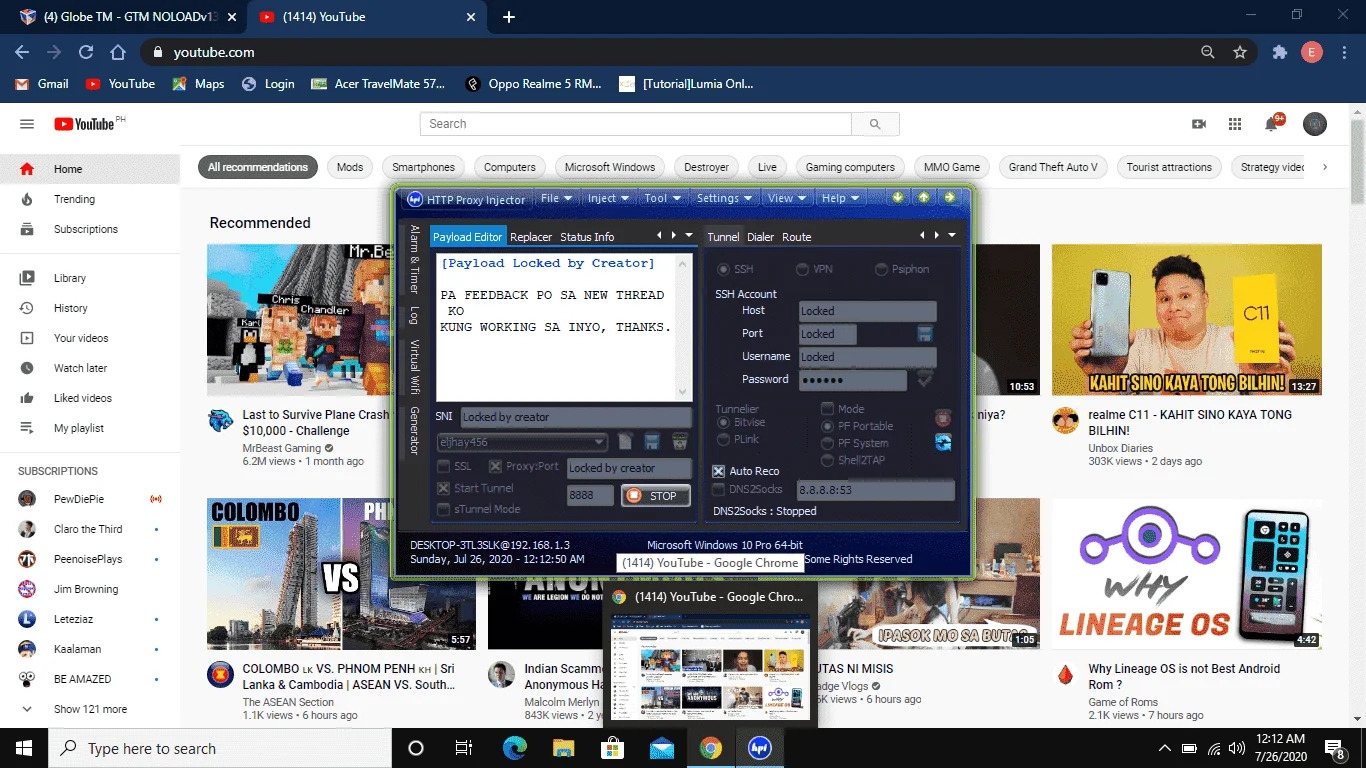This screenshot has height=768, width=1366.
Task: Open the Help dropdown menu
Action: pos(840,198)
